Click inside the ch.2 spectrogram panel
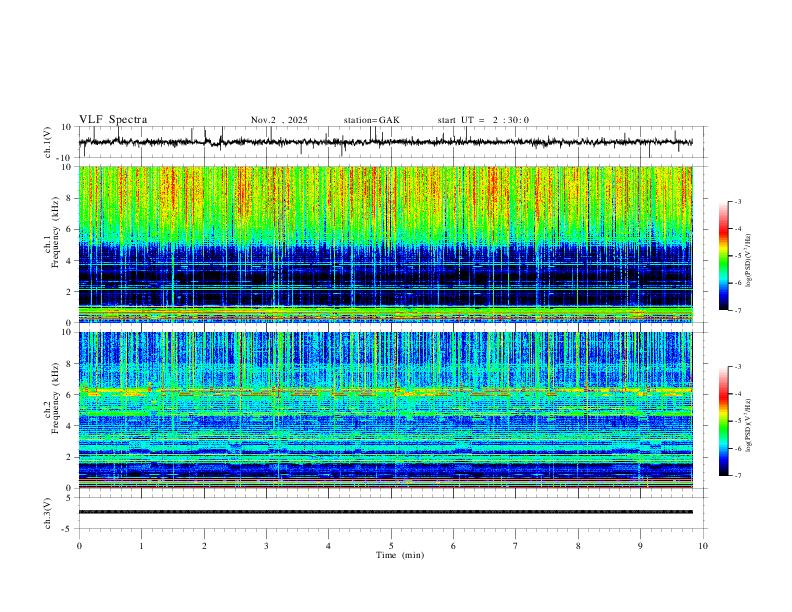 [x=386, y=410]
